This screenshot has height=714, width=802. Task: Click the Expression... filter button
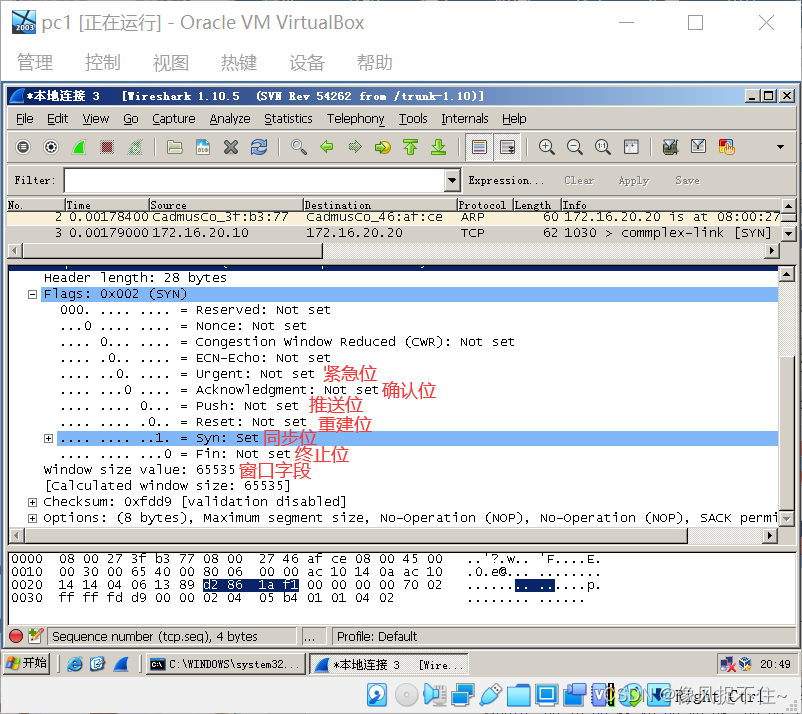click(x=506, y=181)
